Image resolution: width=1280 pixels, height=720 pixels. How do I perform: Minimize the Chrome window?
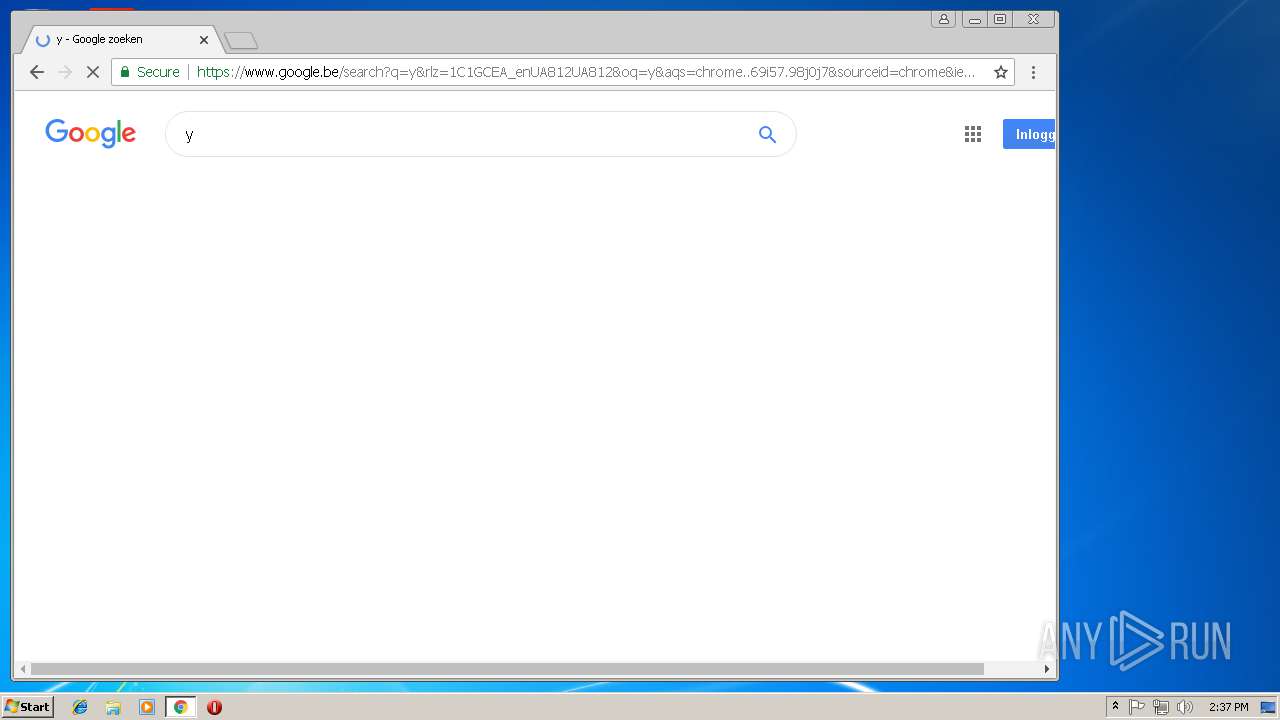pyautogui.click(x=974, y=19)
